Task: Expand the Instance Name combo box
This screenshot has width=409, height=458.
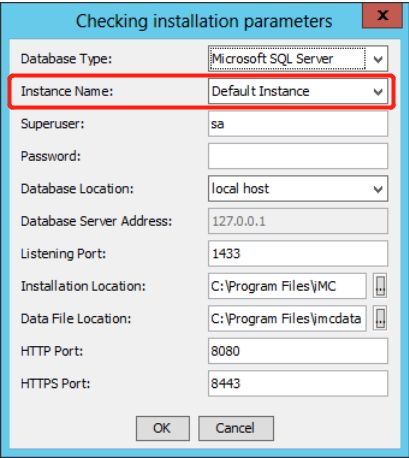Action: click(298, 91)
